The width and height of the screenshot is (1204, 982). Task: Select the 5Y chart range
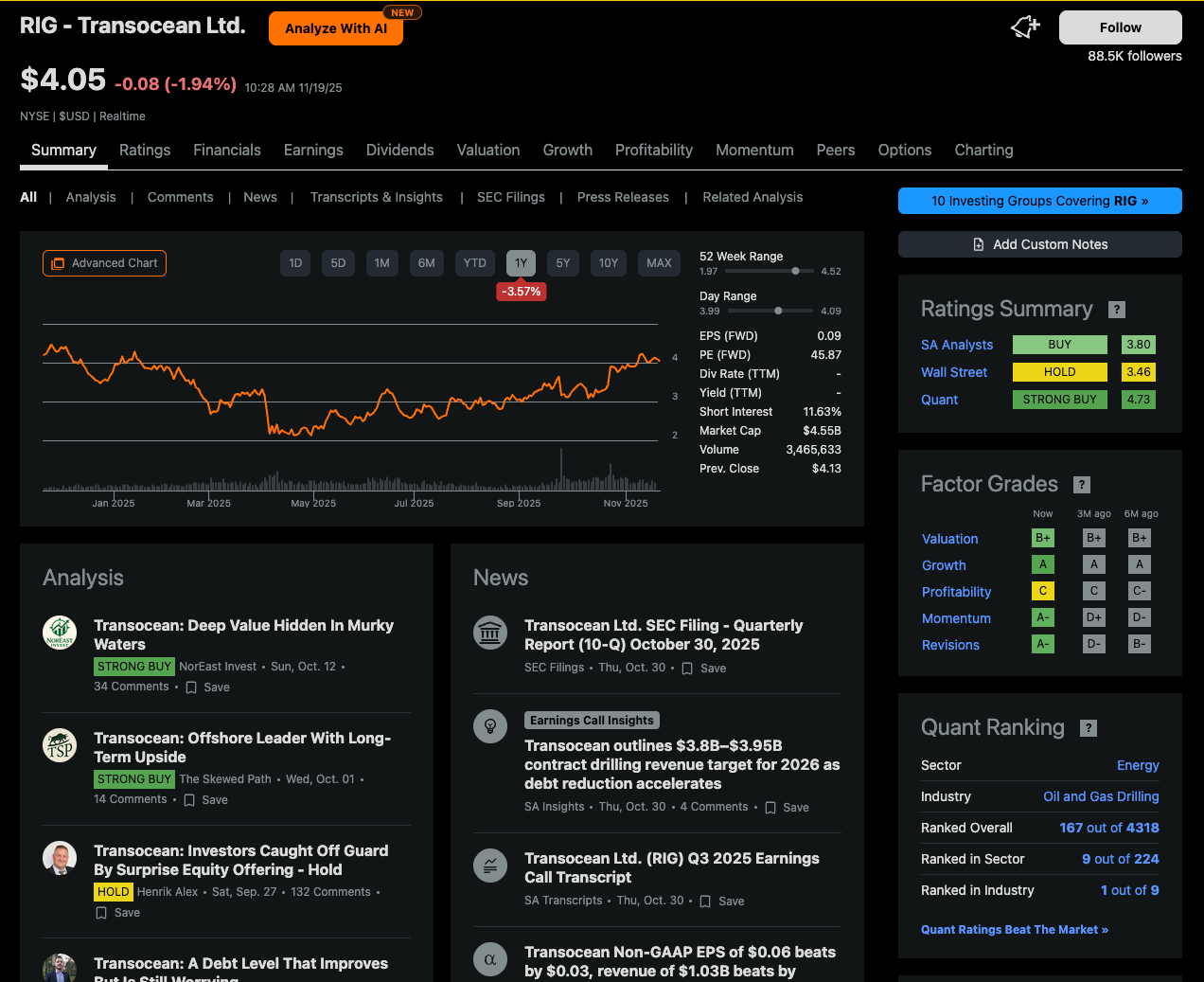(563, 263)
